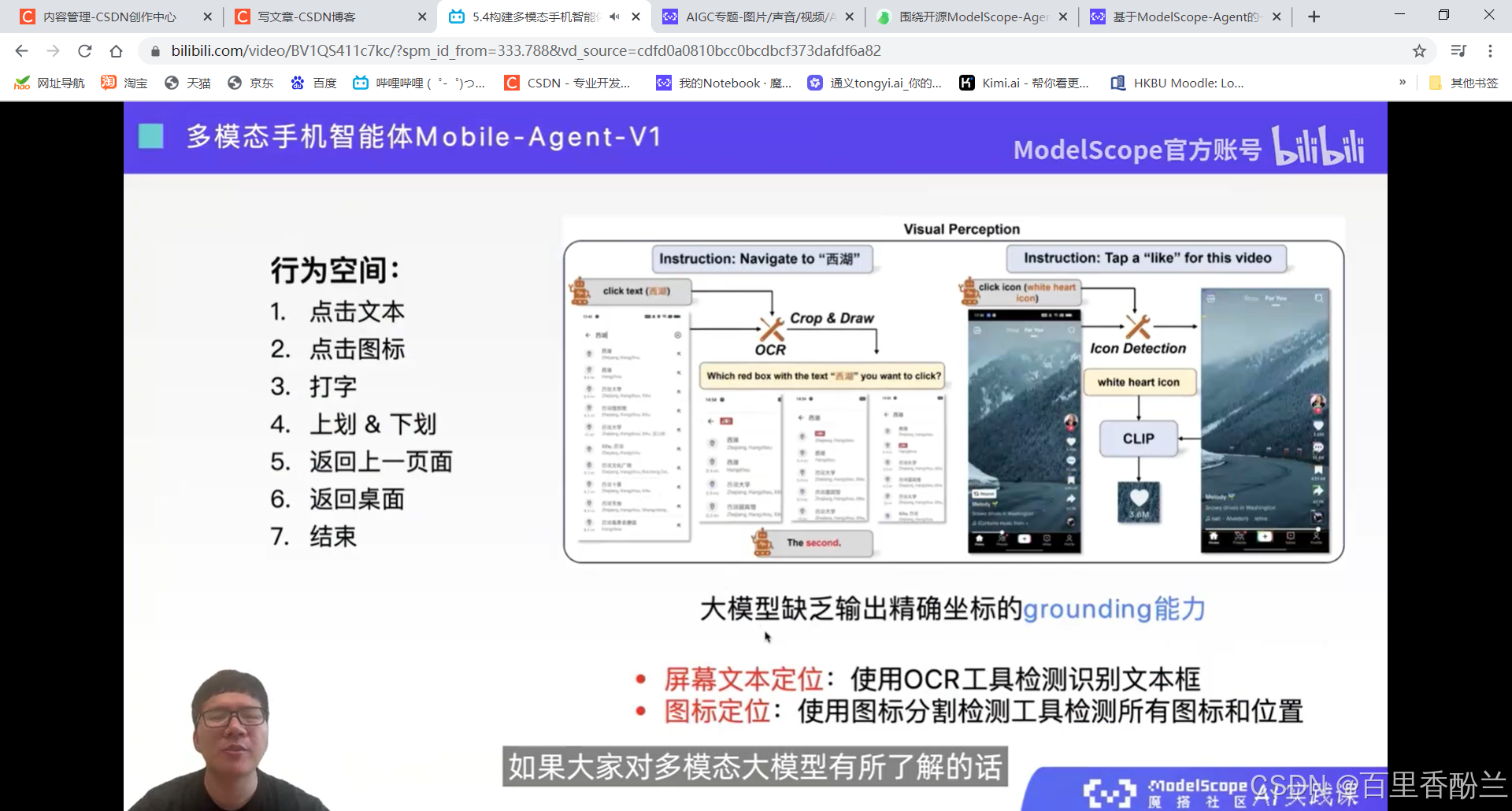This screenshot has height=811, width=1512.
Task: Close the 基于ModelScope-Agent tab
Action: 1277,17
